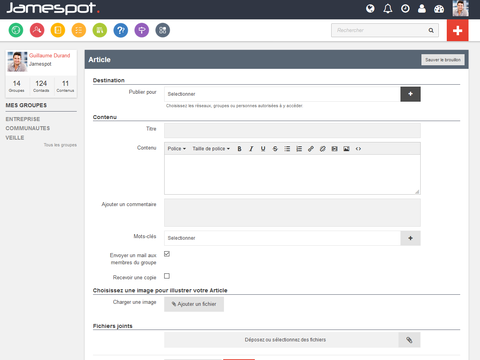
Task: Insert a hyperlink in editor
Action: 311,149
